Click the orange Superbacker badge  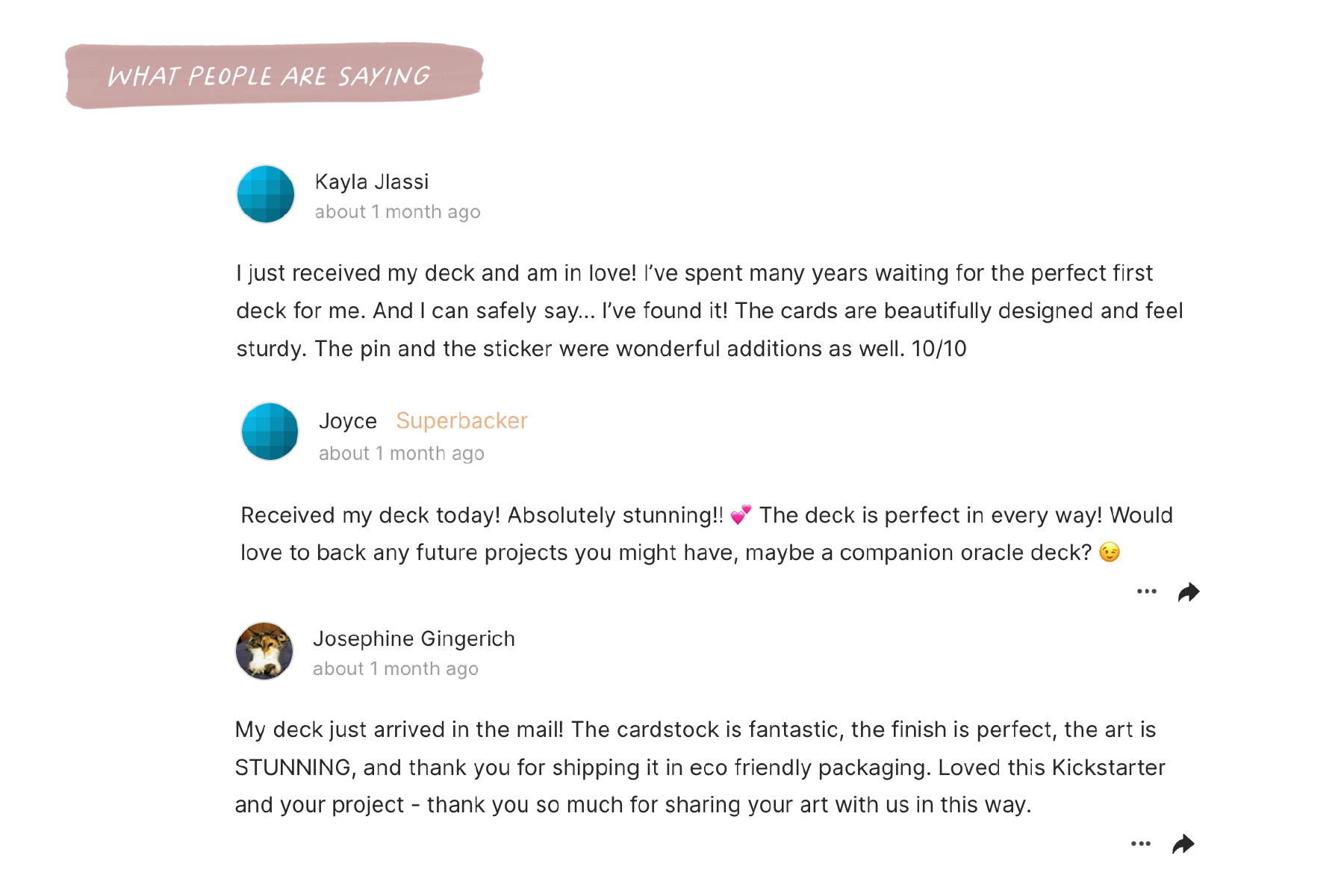pyautogui.click(x=461, y=421)
